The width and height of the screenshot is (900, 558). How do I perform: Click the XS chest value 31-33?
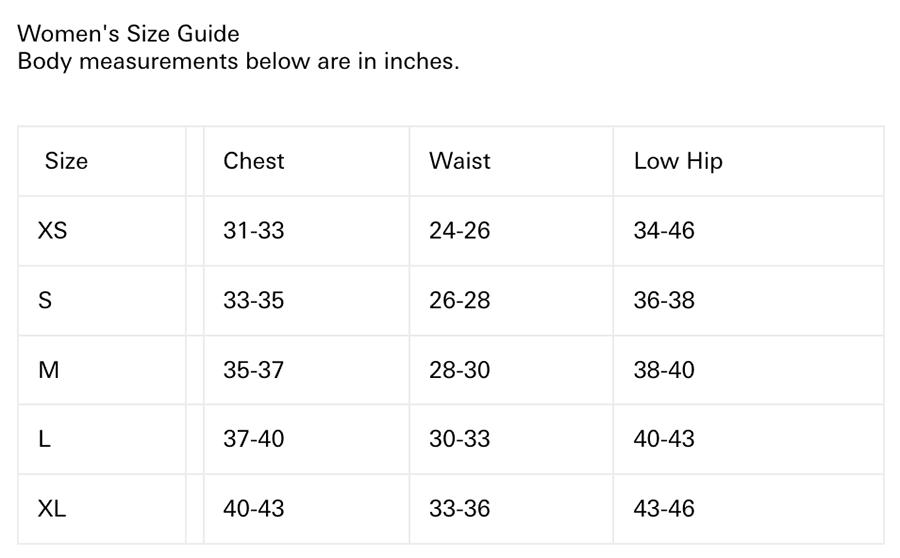tap(254, 231)
